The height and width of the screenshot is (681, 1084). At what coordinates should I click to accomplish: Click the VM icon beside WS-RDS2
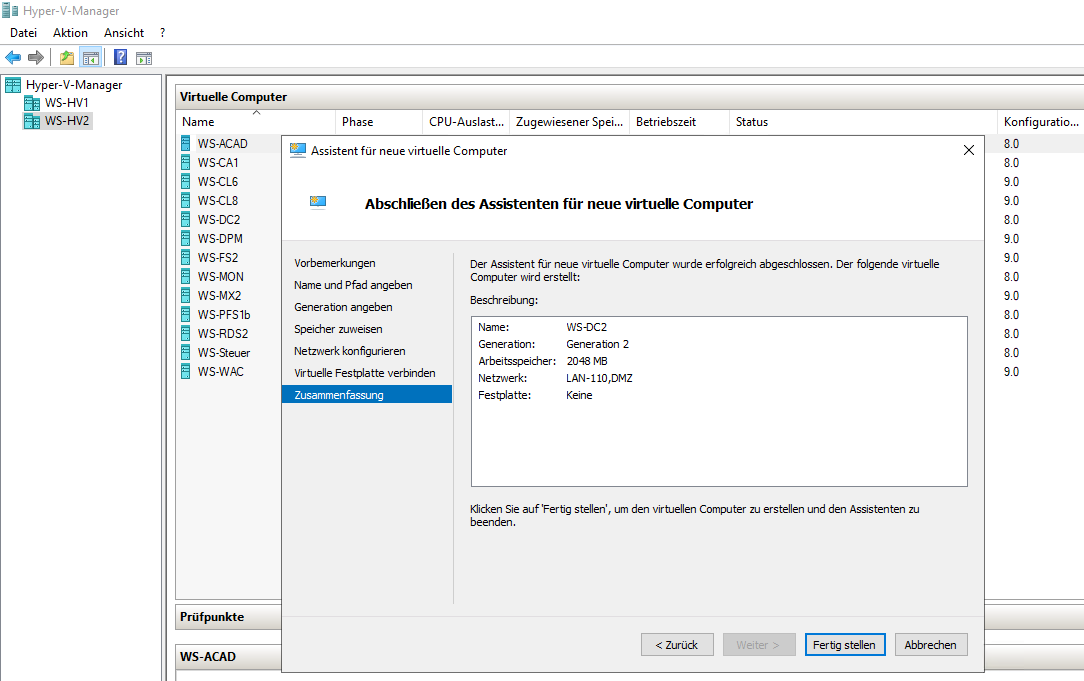click(x=186, y=333)
